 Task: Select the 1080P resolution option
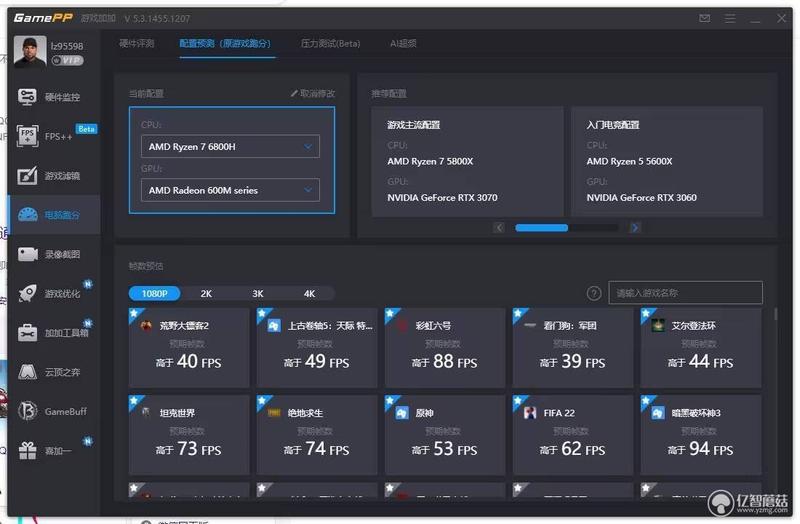(x=155, y=293)
